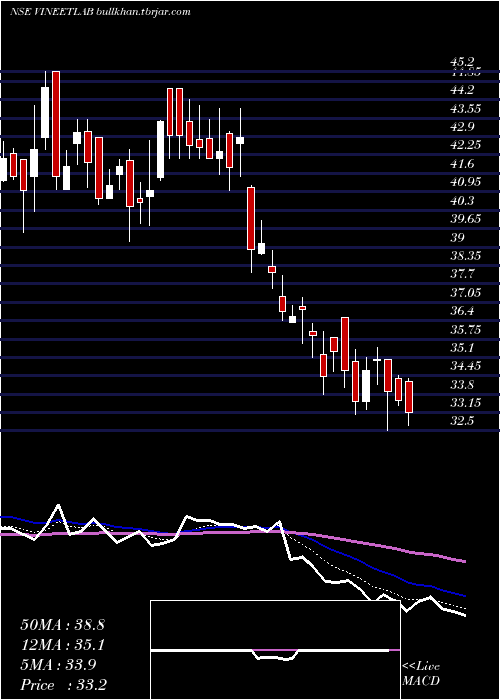Click the 34.45 price axis label
Viewport: 500px width, 700px height.
click(x=465, y=367)
